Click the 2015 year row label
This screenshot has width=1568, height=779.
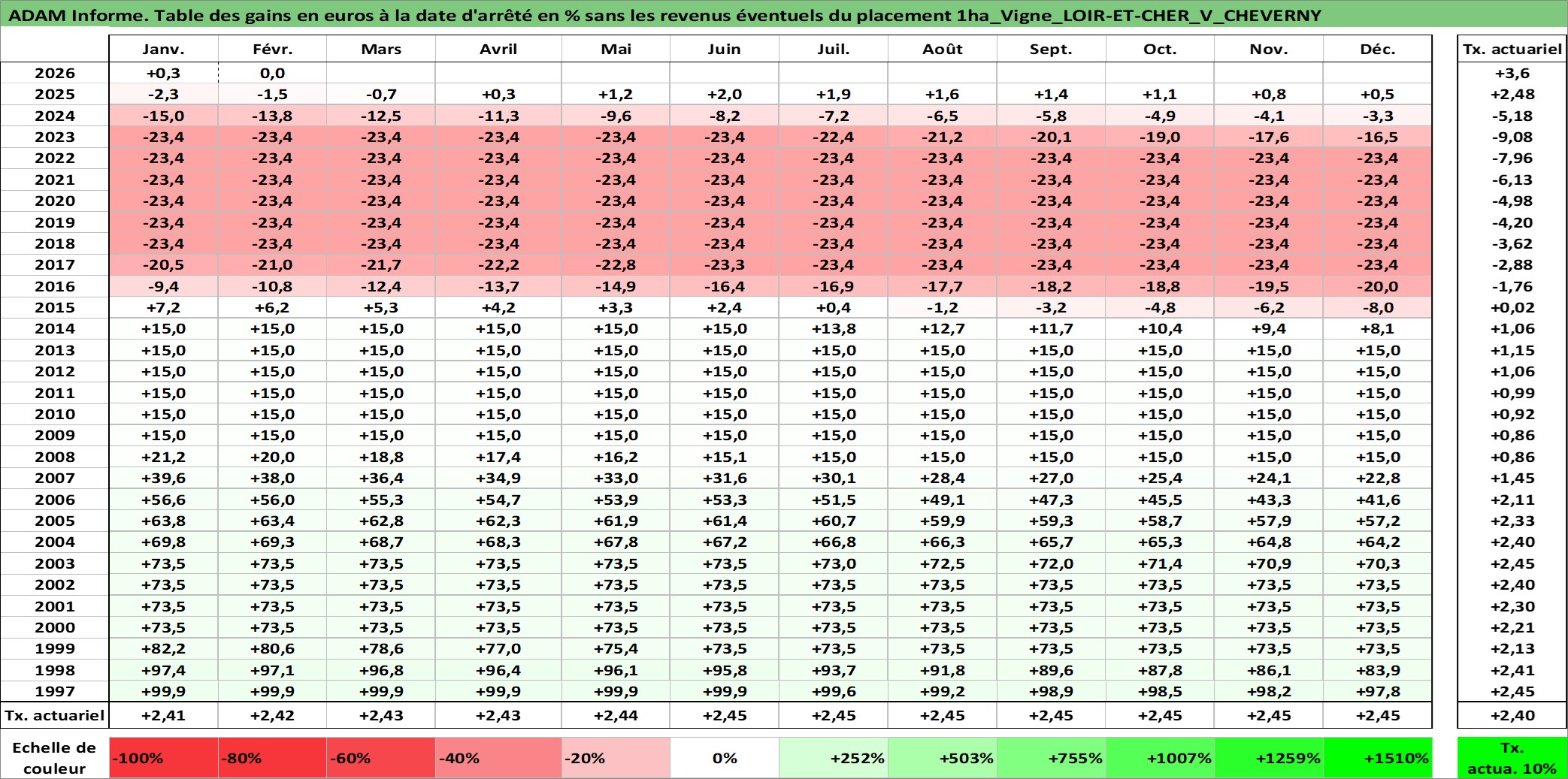click(55, 307)
